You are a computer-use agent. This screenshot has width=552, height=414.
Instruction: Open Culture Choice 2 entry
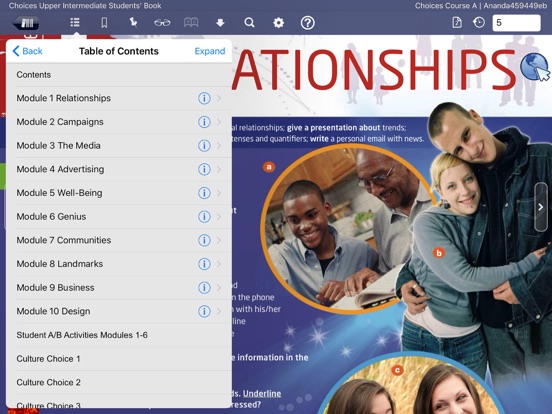[119, 382]
